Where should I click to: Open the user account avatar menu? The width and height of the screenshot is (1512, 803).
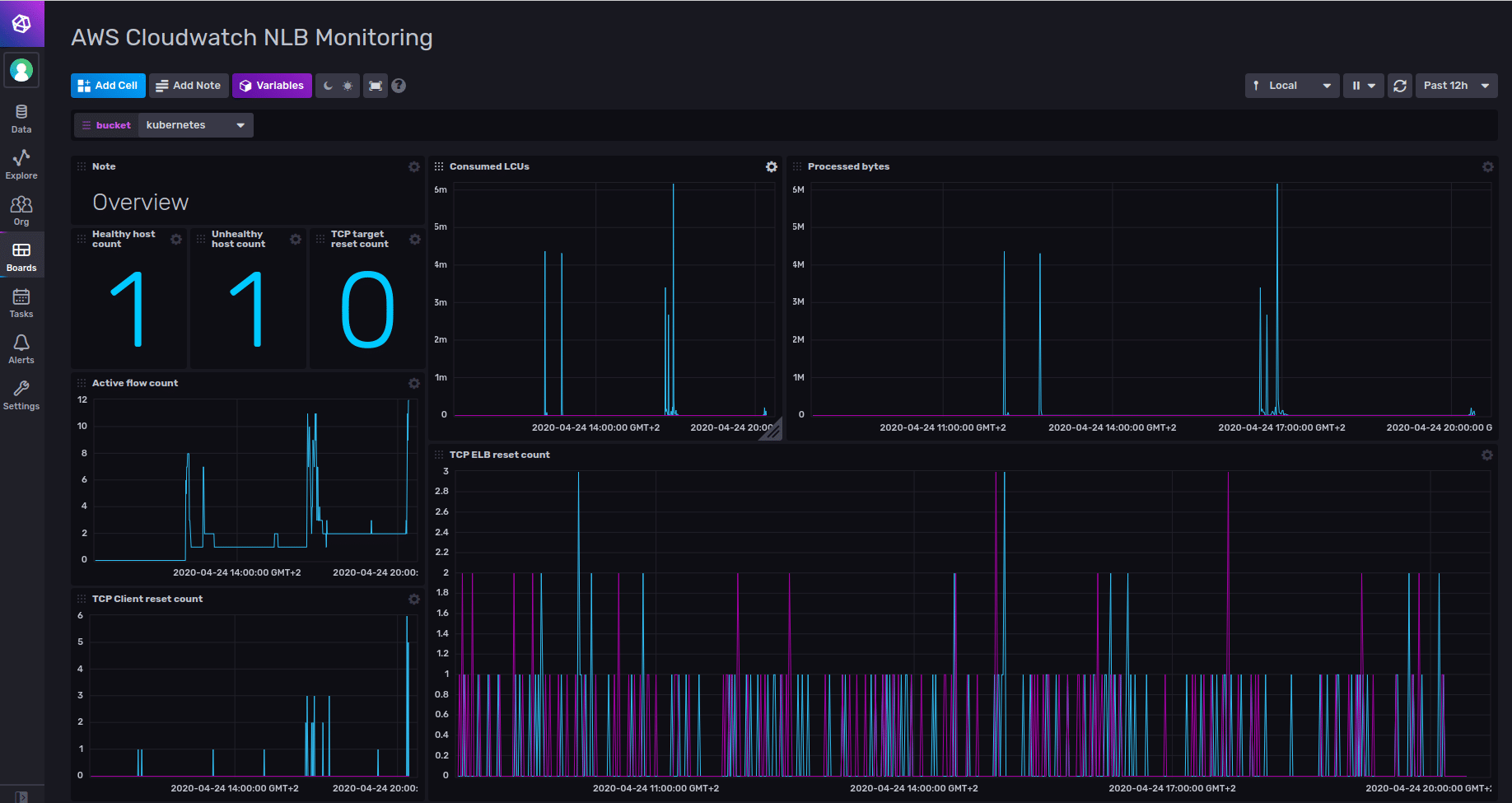(x=21, y=70)
